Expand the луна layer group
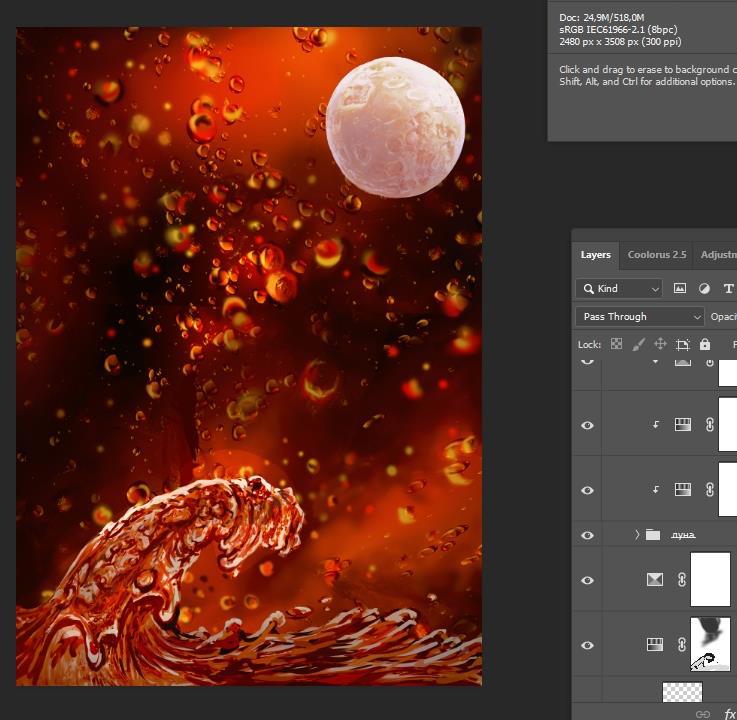Screen dimensions: 737x720 click(x=637, y=535)
